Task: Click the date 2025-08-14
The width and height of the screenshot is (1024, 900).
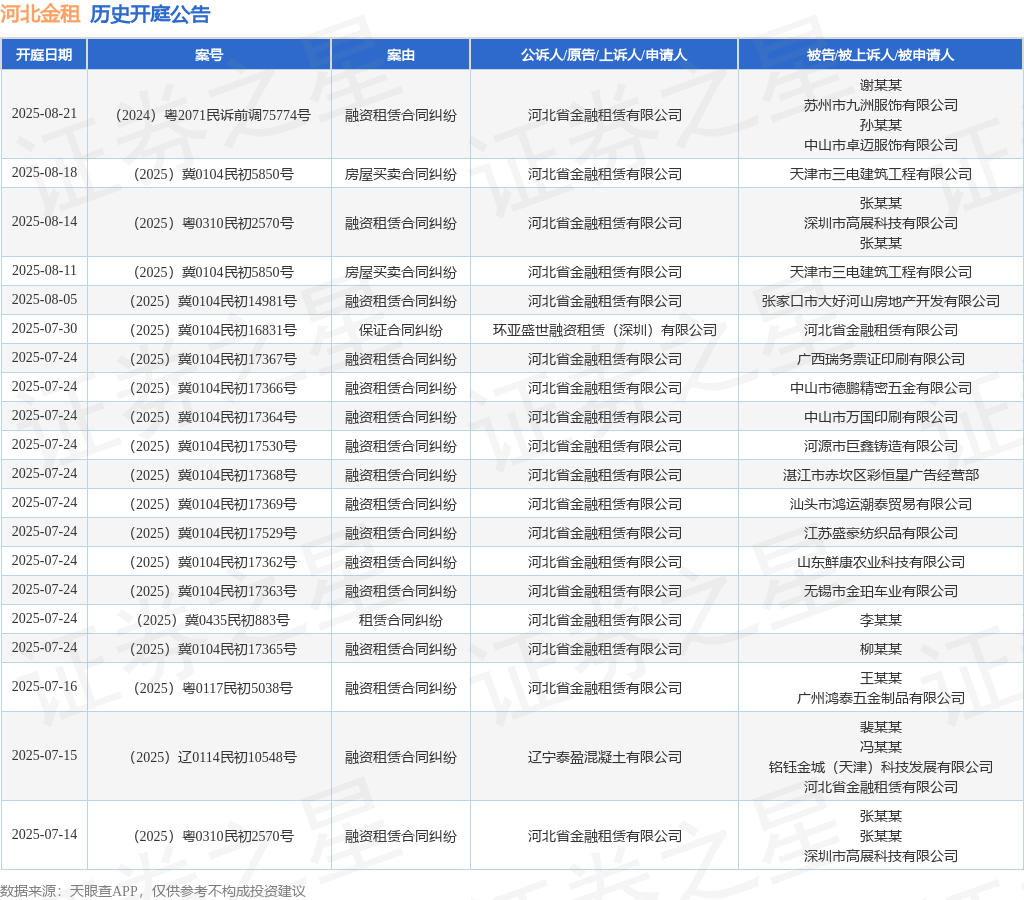Action: point(44,221)
